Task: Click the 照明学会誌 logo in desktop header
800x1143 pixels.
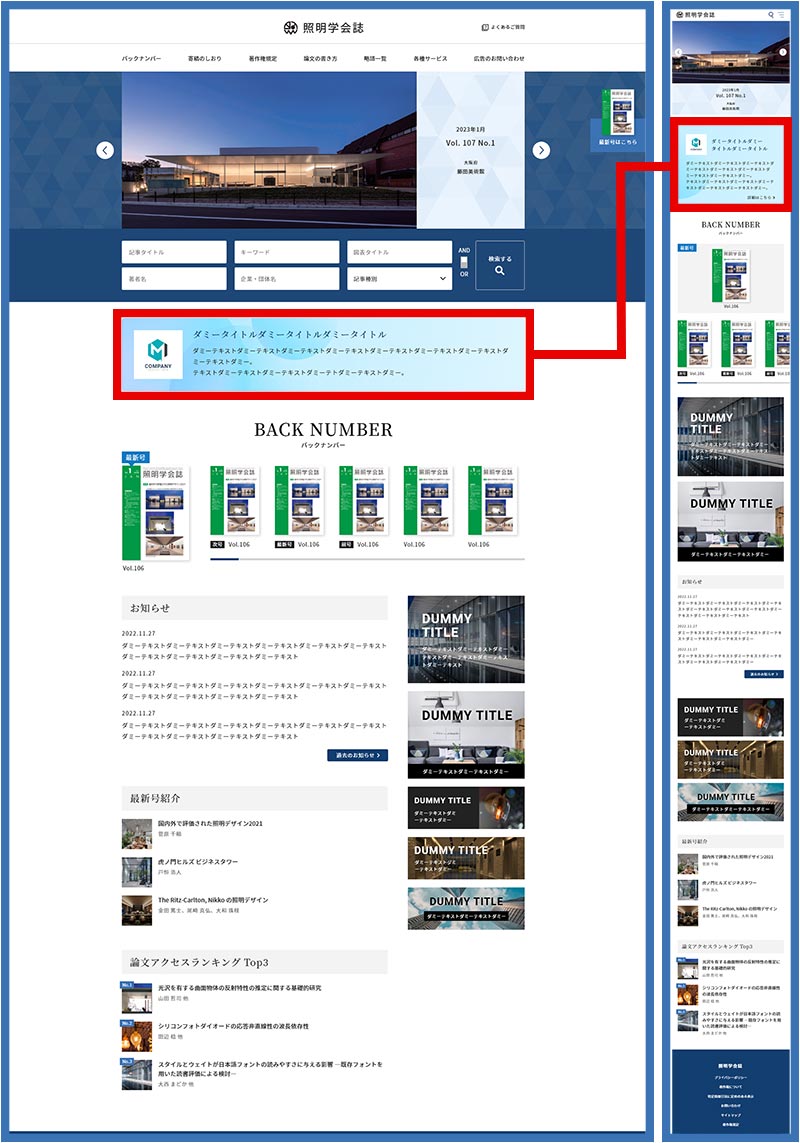Action: tap(323, 28)
